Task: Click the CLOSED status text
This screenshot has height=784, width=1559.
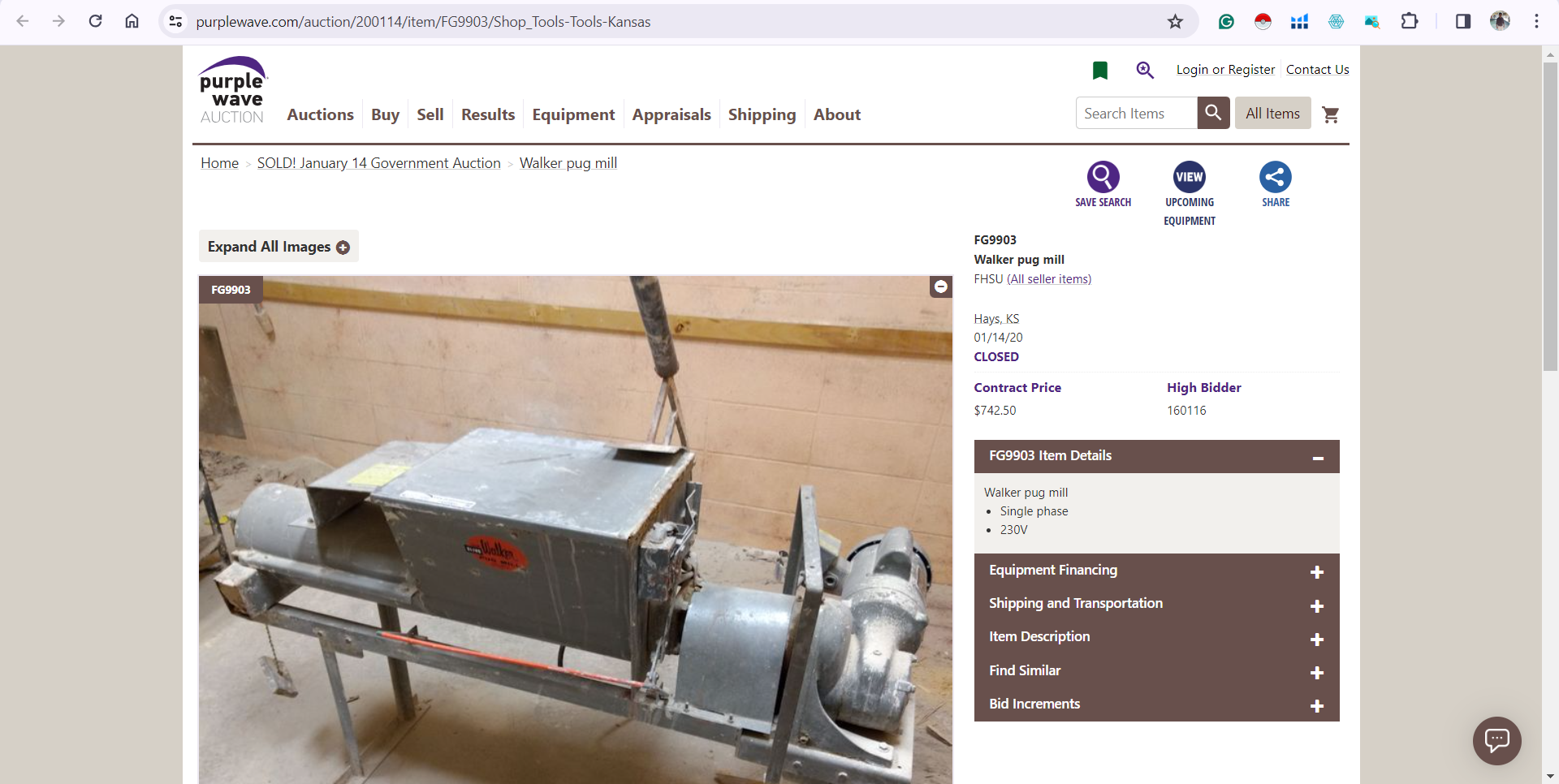Action: [996, 357]
